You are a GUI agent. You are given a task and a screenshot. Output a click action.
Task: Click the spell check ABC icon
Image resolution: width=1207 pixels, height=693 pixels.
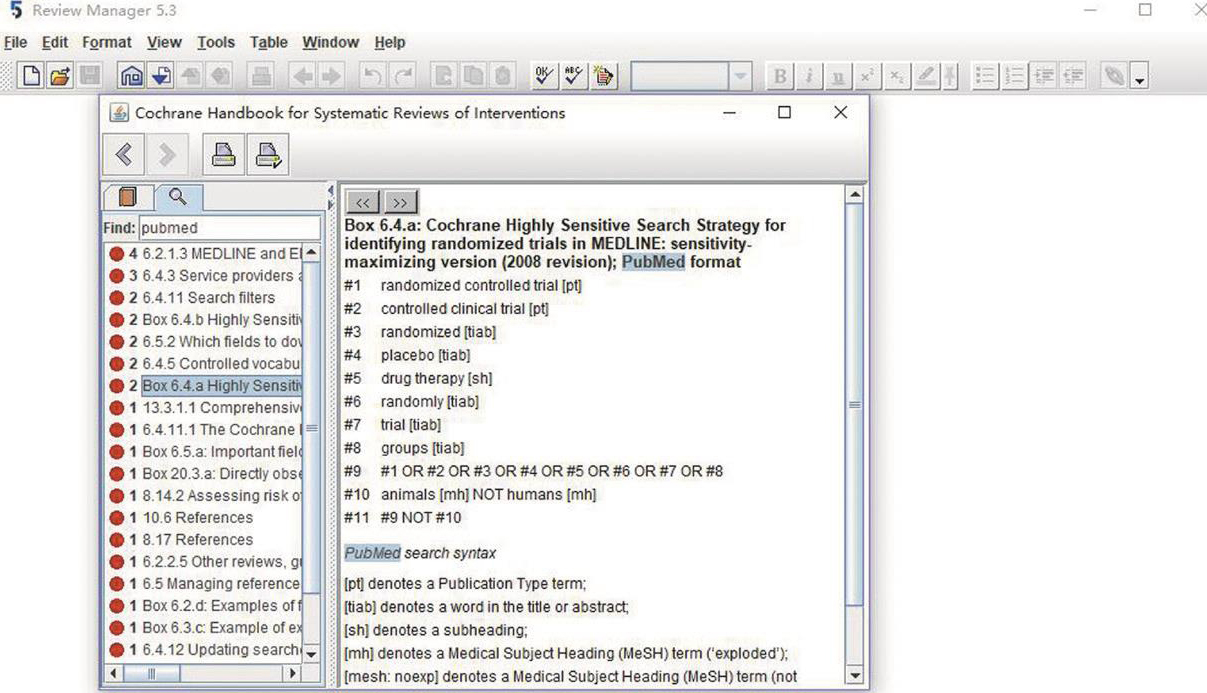pyautogui.click(x=574, y=76)
